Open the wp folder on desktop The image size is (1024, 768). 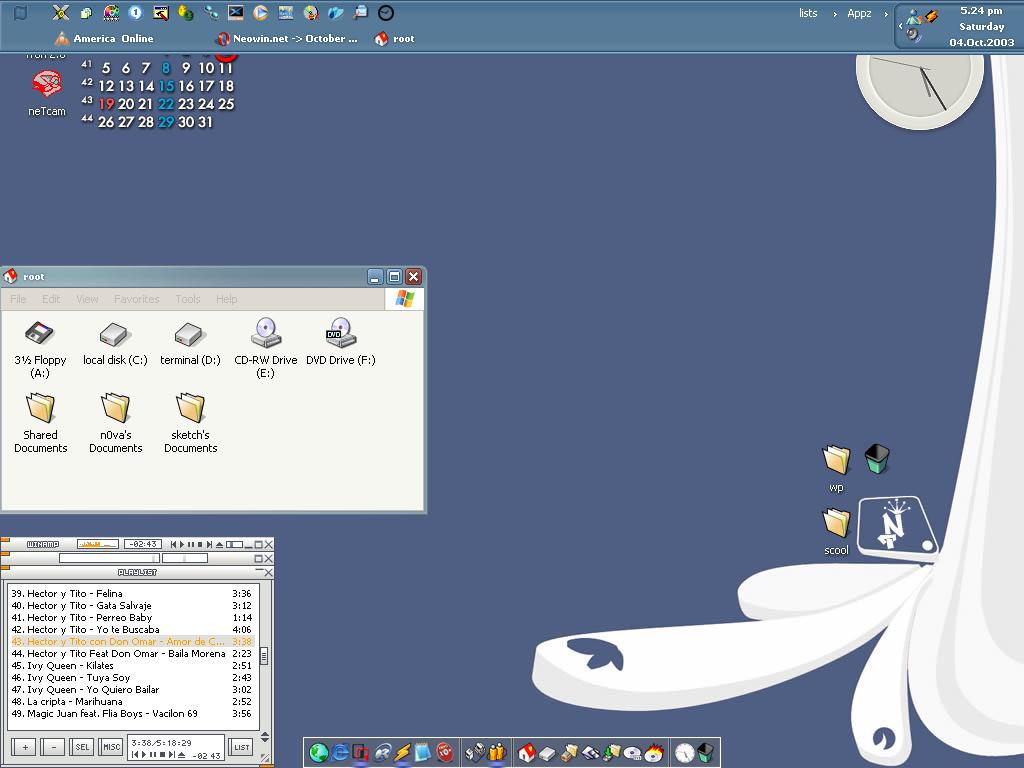[x=836, y=461]
